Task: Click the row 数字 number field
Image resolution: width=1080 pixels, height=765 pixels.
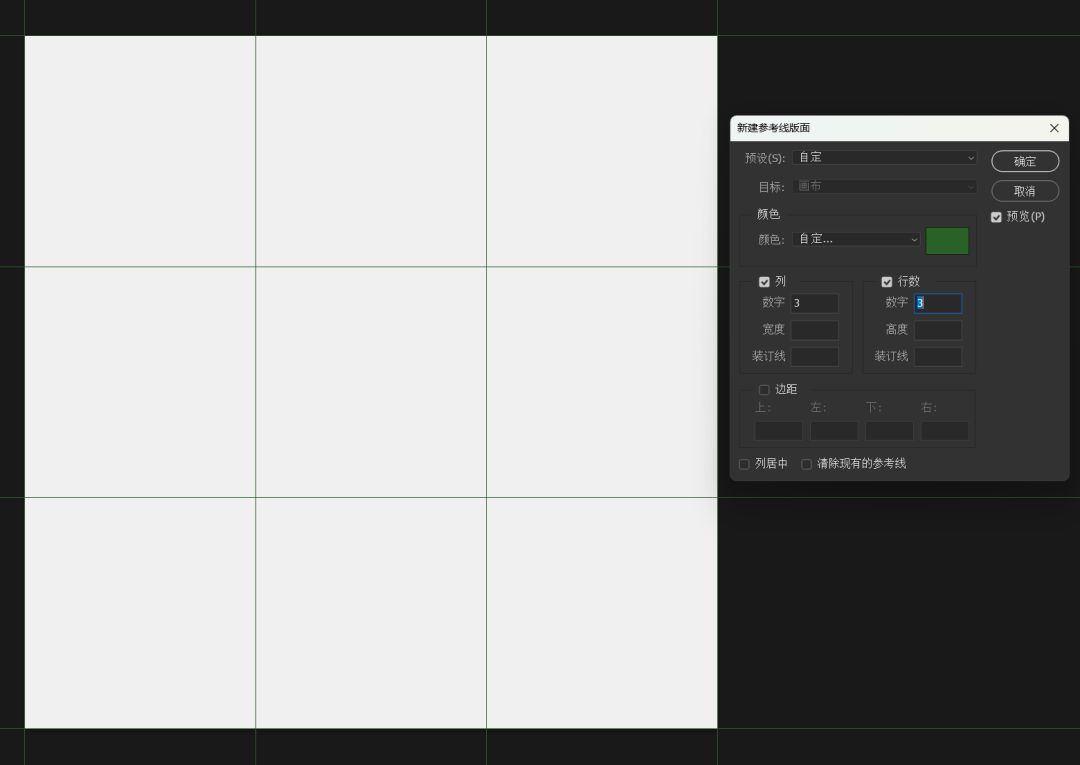Action: pos(938,303)
